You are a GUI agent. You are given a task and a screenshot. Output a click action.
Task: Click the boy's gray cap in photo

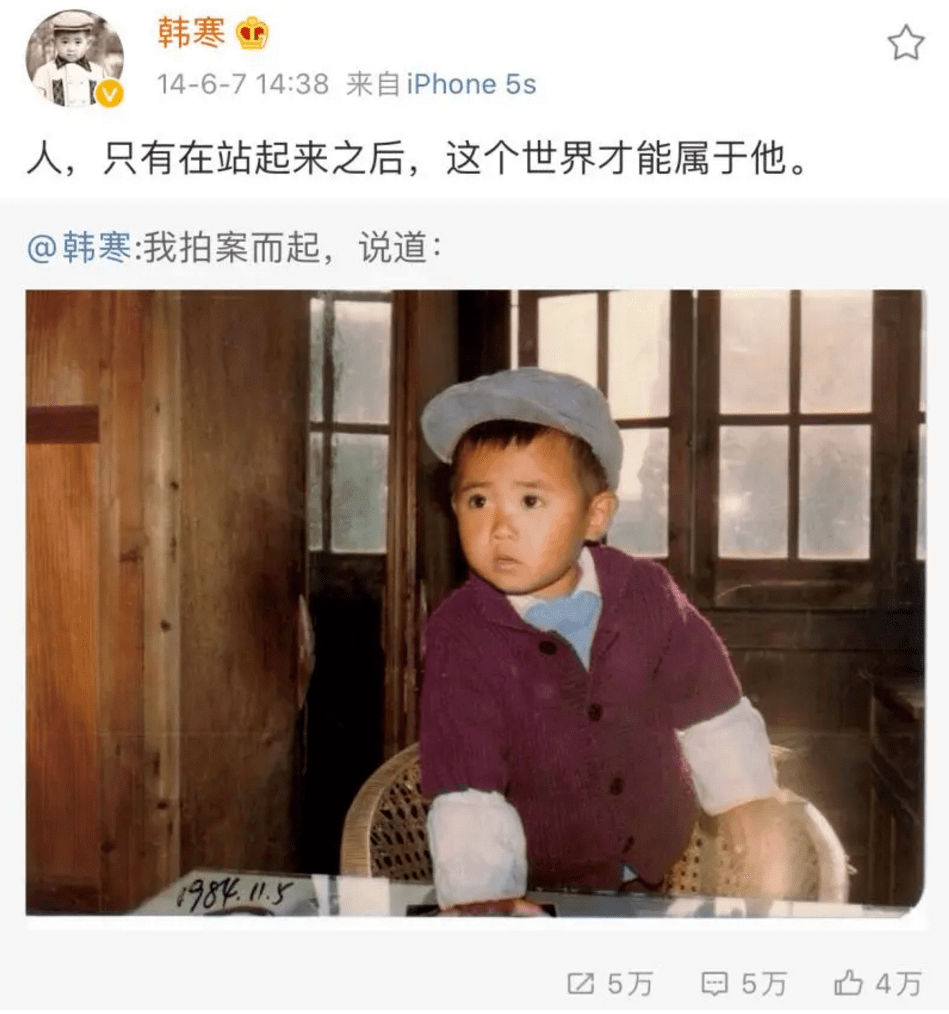[523, 417]
